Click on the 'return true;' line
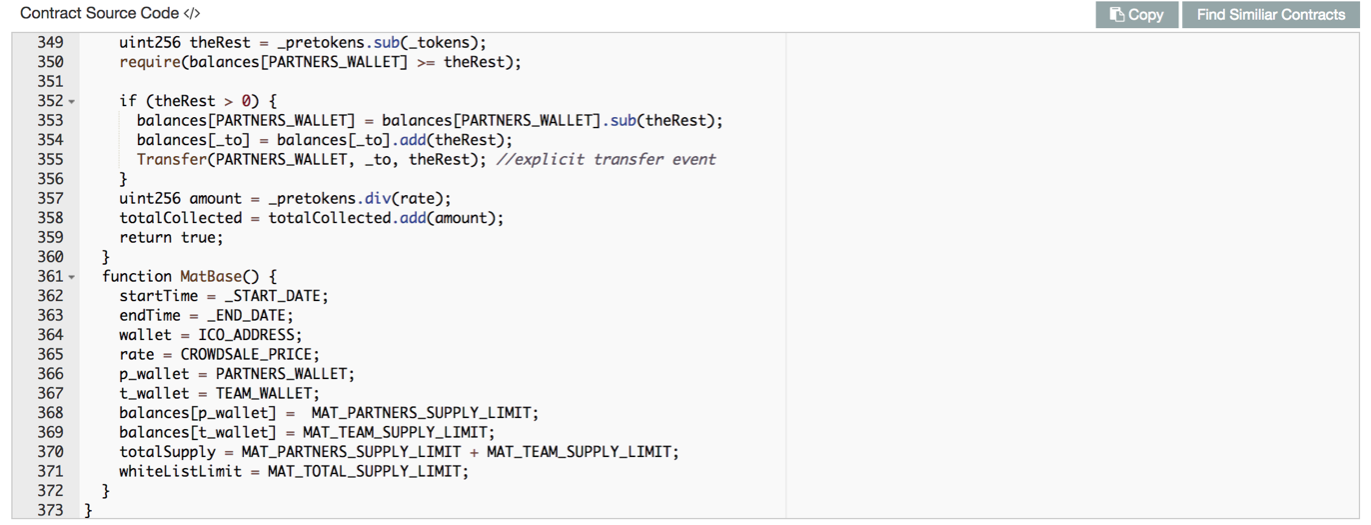 [171, 237]
